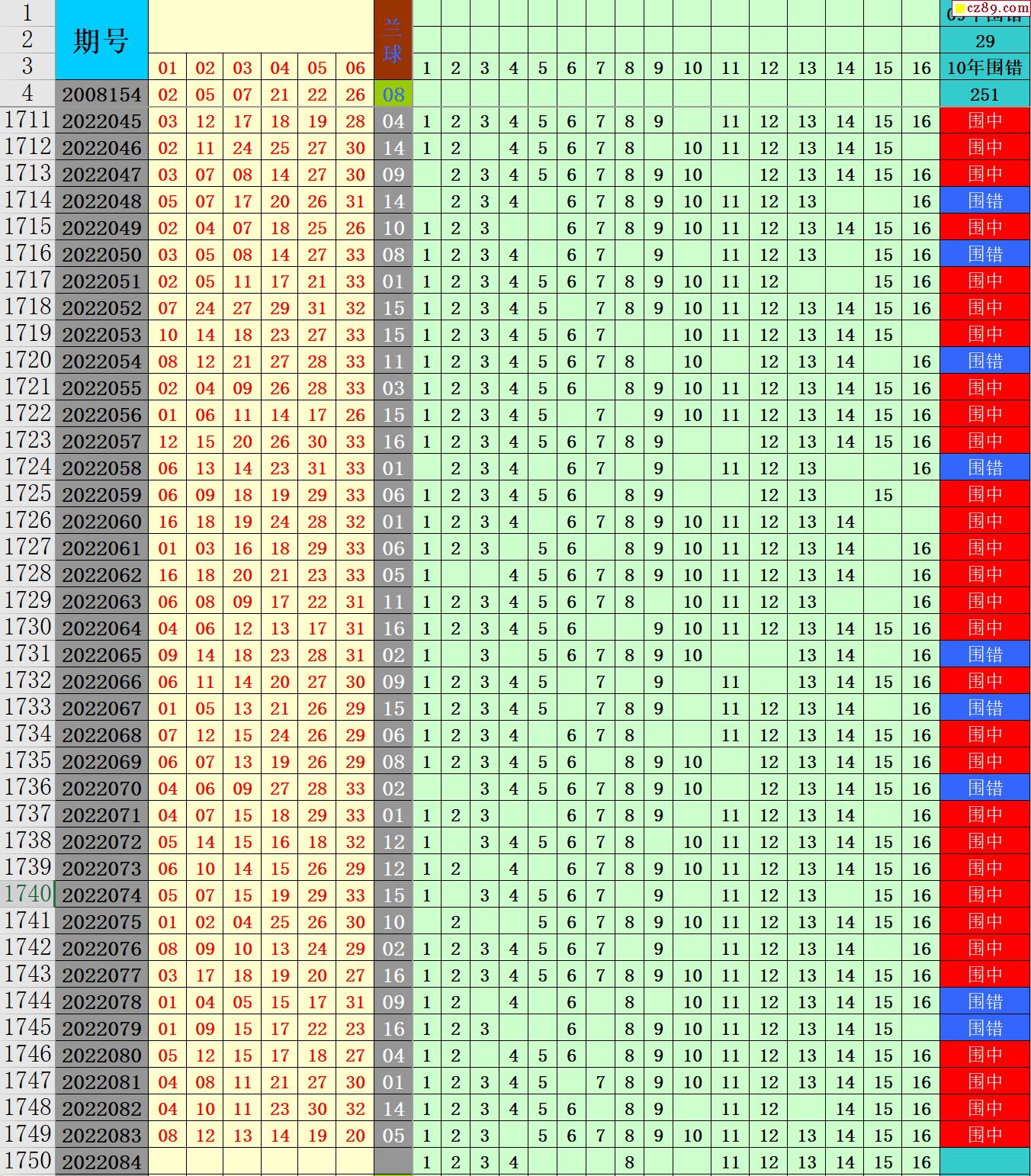Click 围中 result for period 2022083
This screenshot has height=1176, width=1031.
[984, 1135]
